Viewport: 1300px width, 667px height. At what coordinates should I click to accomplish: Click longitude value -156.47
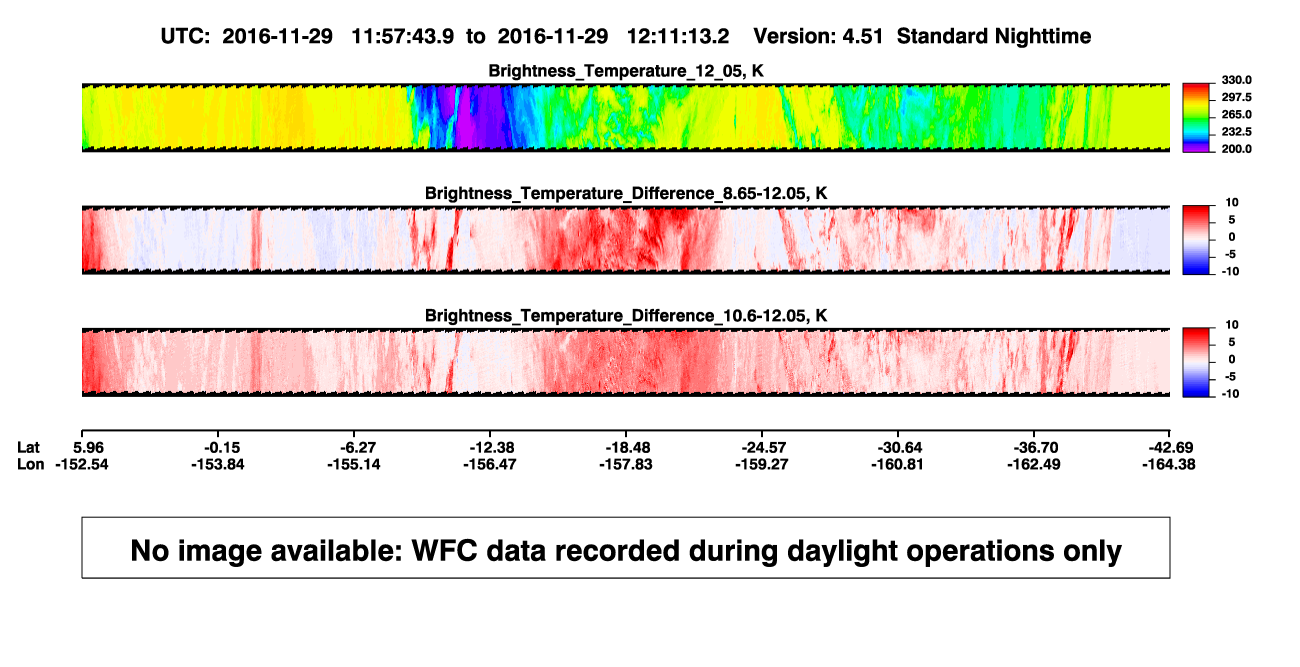pos(490,464)
